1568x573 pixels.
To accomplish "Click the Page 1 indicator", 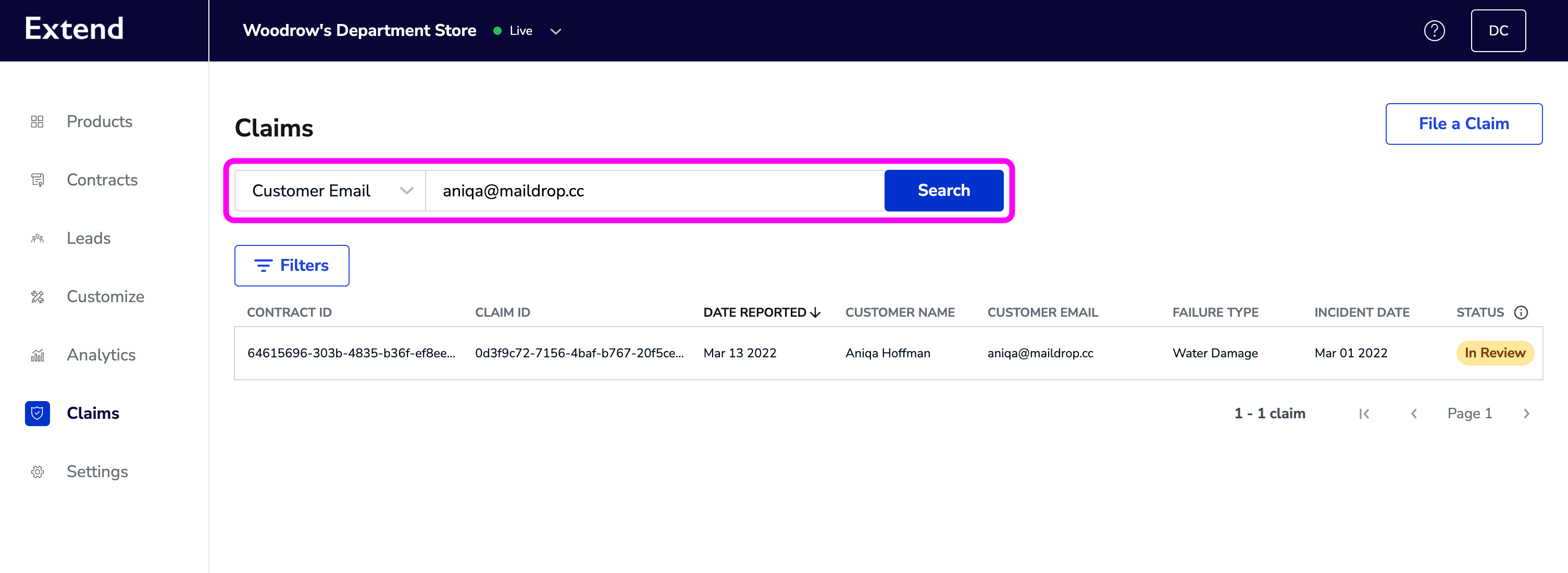I will click(1470, 414).
